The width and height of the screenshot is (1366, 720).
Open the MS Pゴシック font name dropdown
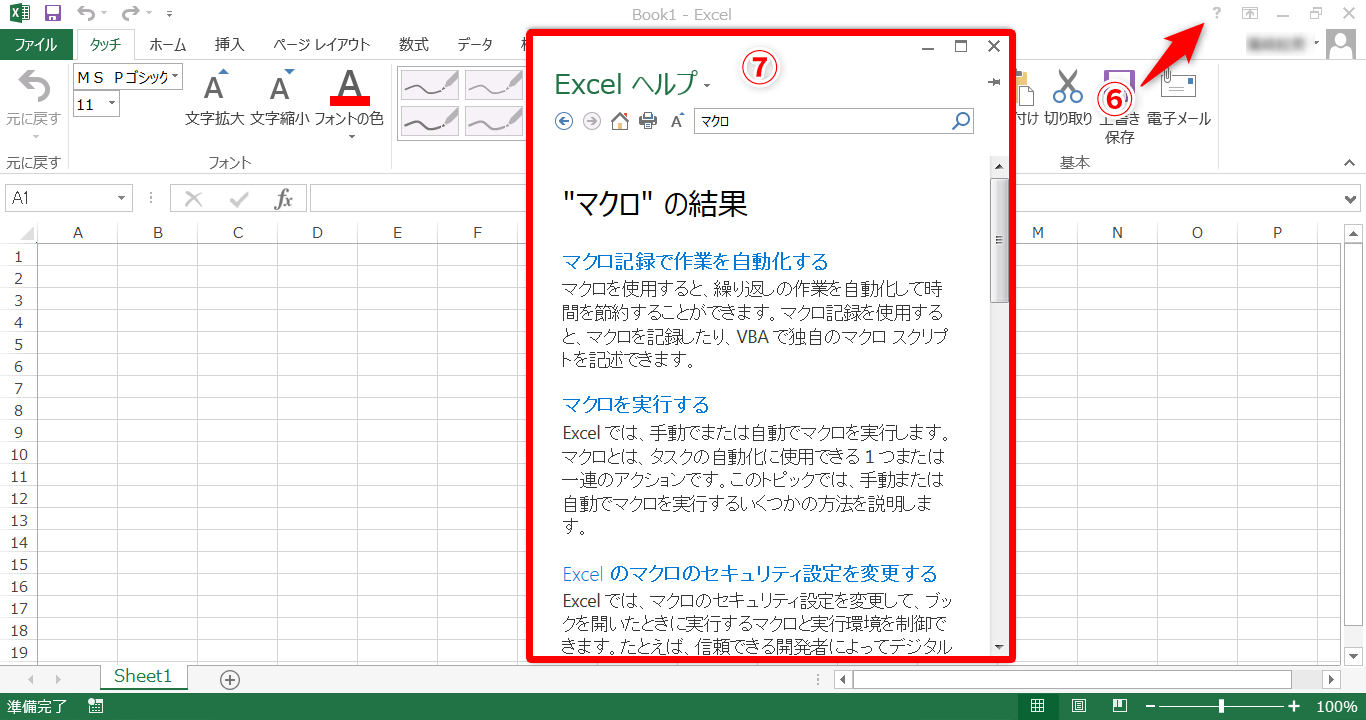point(176,76)
